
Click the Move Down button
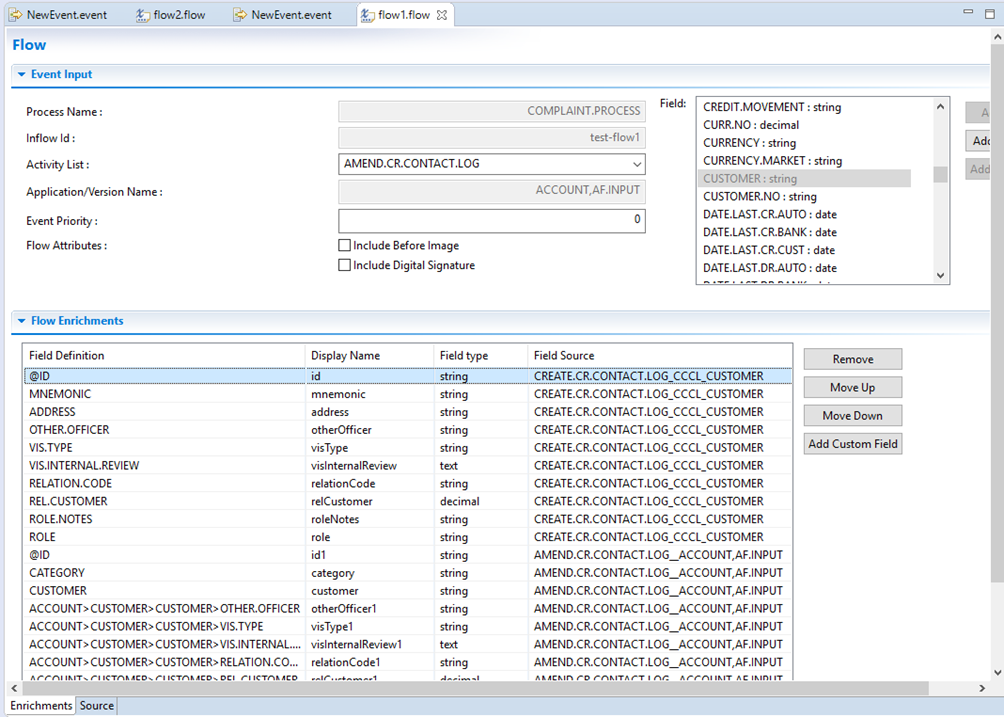(852, 416)
